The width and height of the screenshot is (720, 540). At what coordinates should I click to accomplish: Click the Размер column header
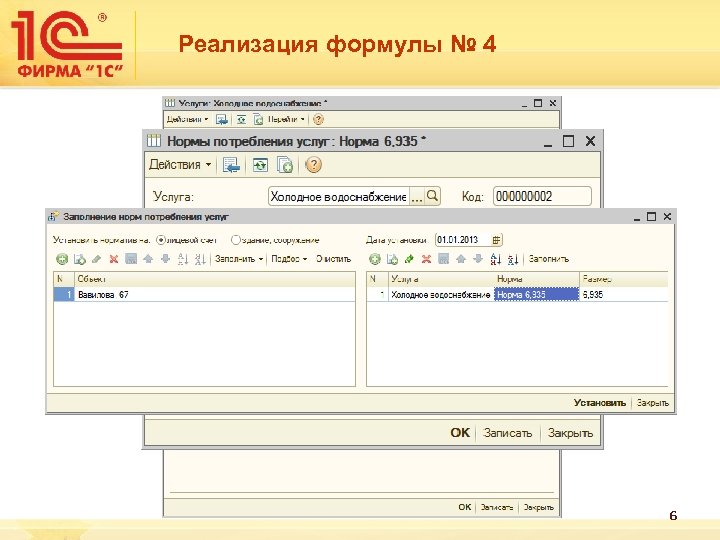[x=624, y=279]
